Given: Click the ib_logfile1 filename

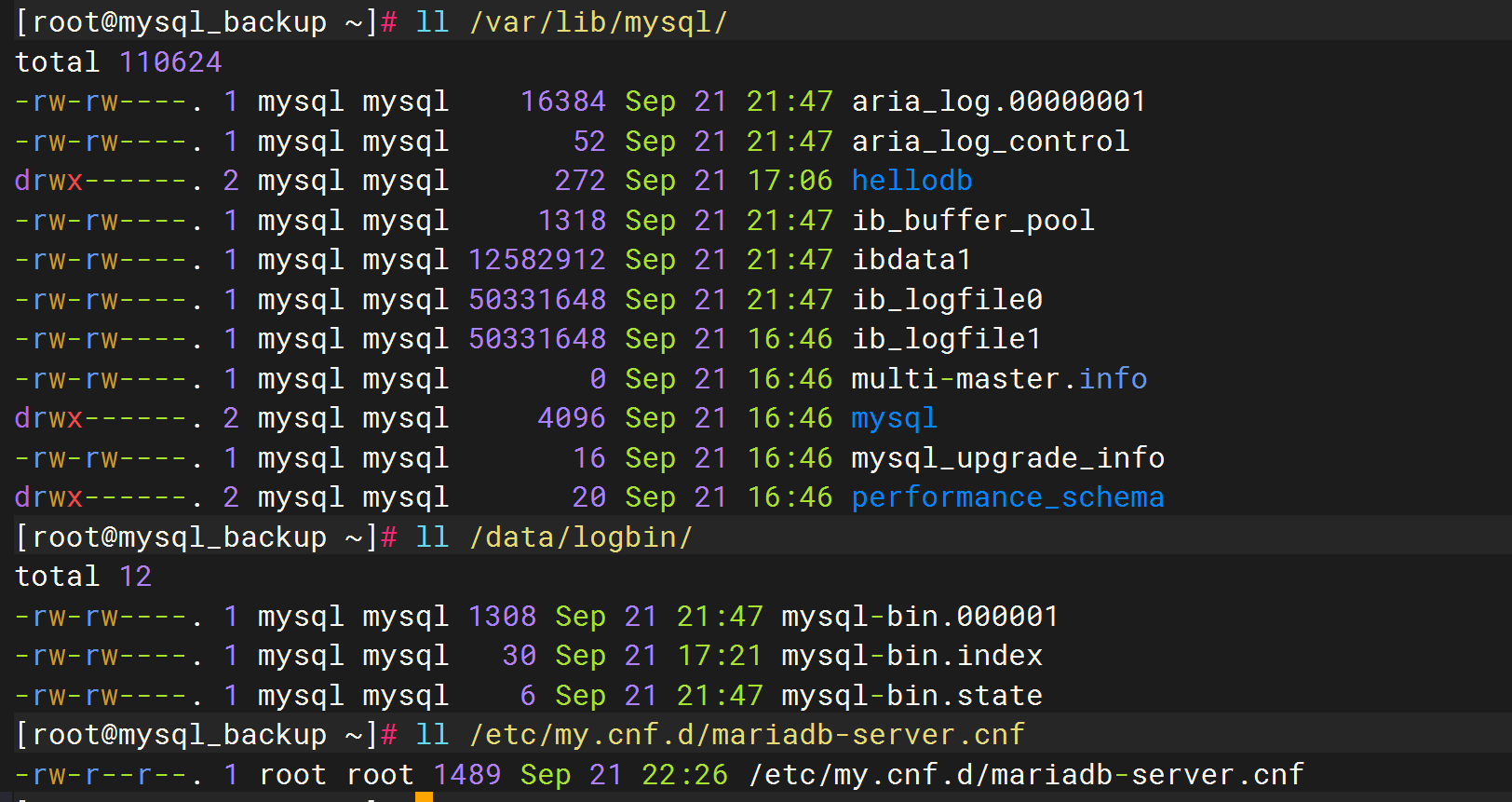Looking at the screenshot, I should 946,338.
